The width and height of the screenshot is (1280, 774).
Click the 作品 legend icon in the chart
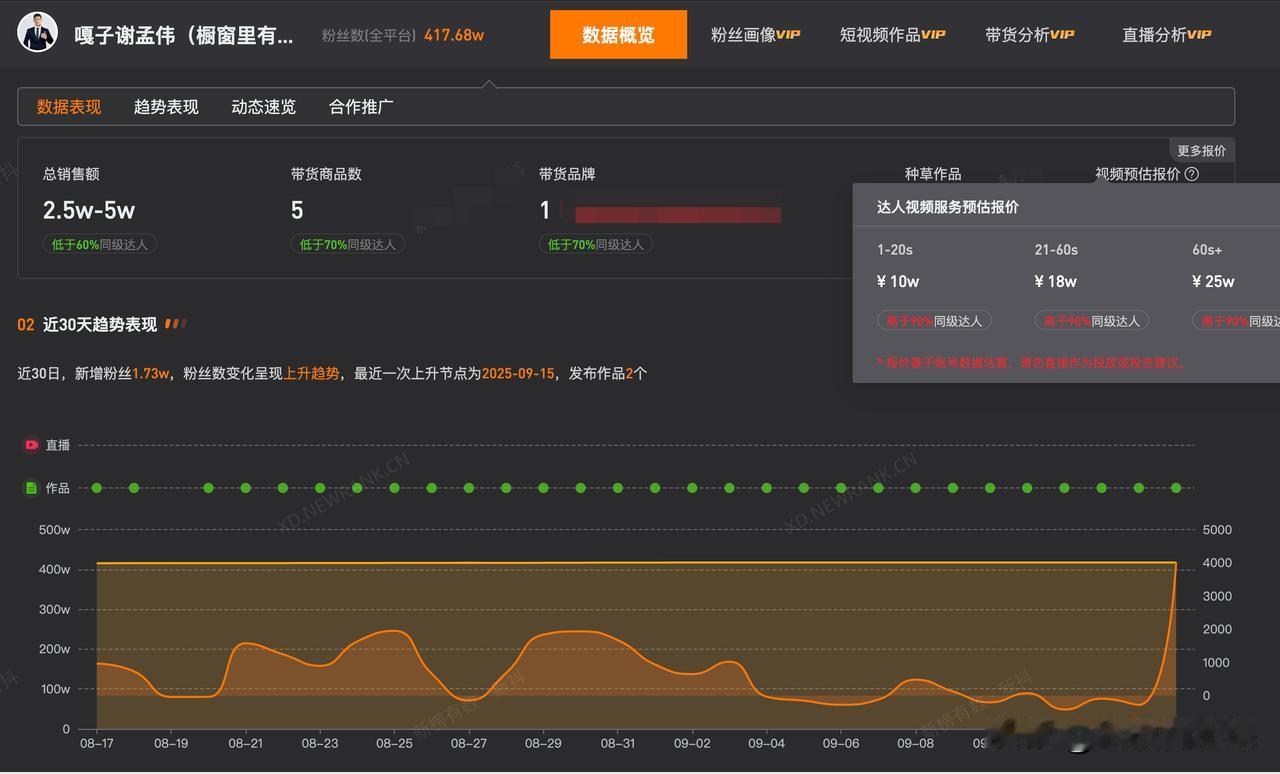coord(32,488)
